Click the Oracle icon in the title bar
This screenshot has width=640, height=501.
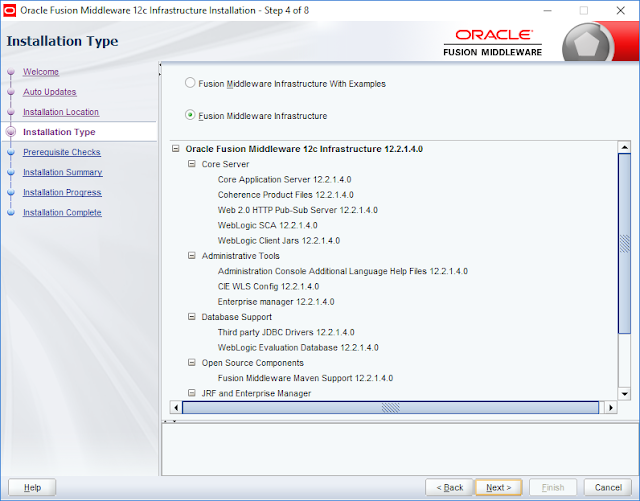(9, 11)
